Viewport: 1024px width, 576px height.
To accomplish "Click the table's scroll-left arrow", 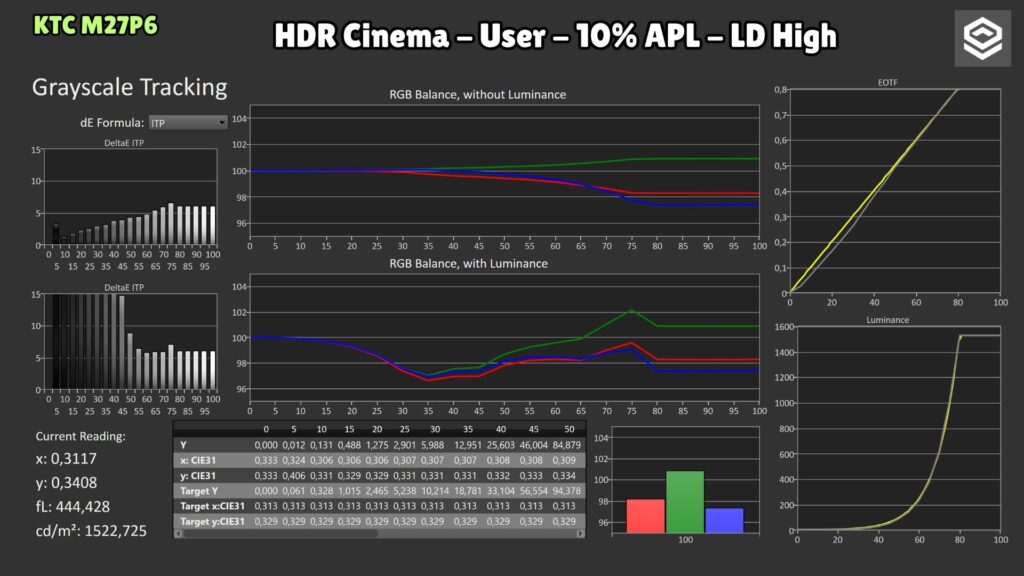I will pos(178,534).
